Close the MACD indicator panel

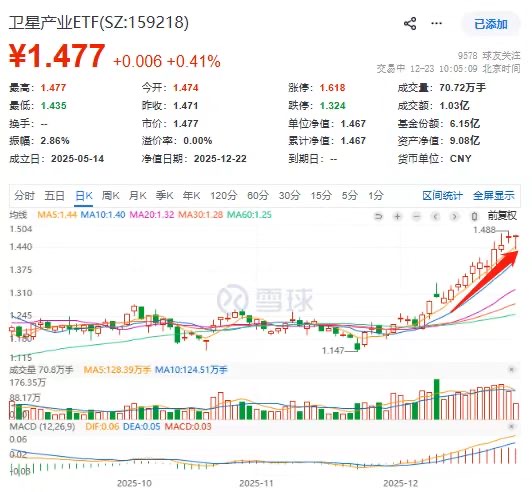[511, 426]
